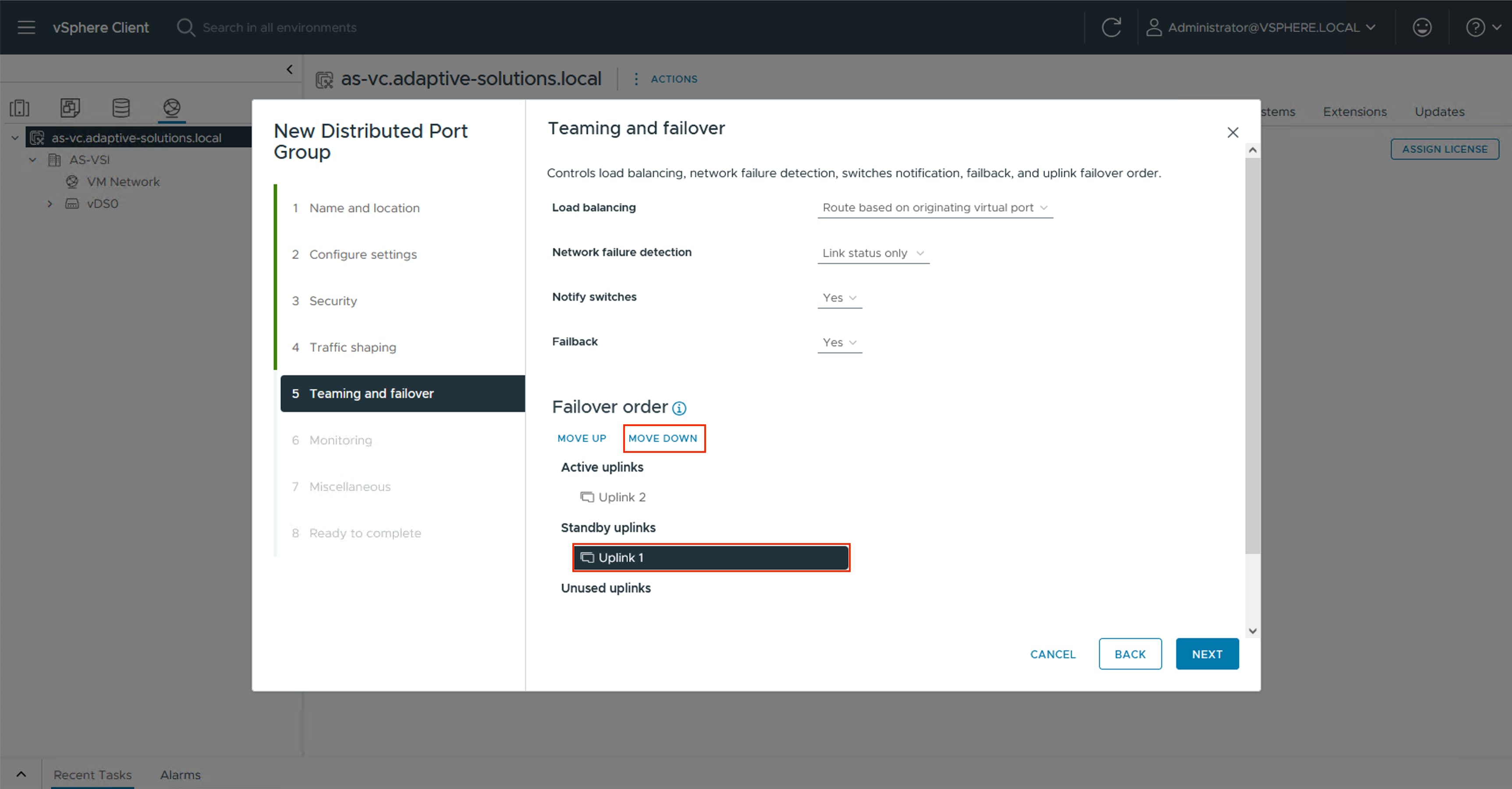This screenshot has height=789, width=1512.
Task: Refresh the vSphere Client data
Action: [1111, 27]
